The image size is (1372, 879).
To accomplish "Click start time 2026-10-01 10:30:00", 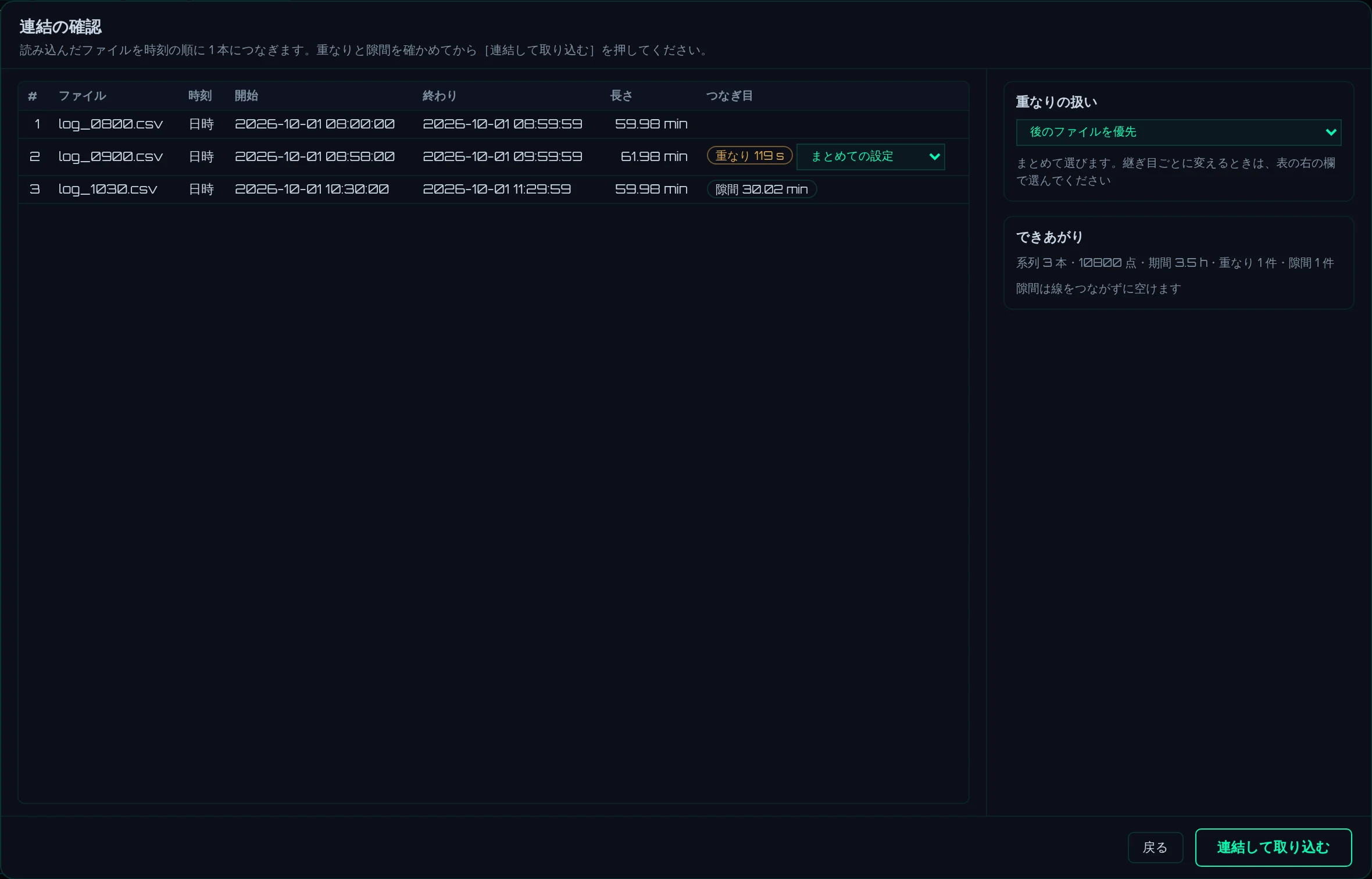I will (x=312, y=189).
